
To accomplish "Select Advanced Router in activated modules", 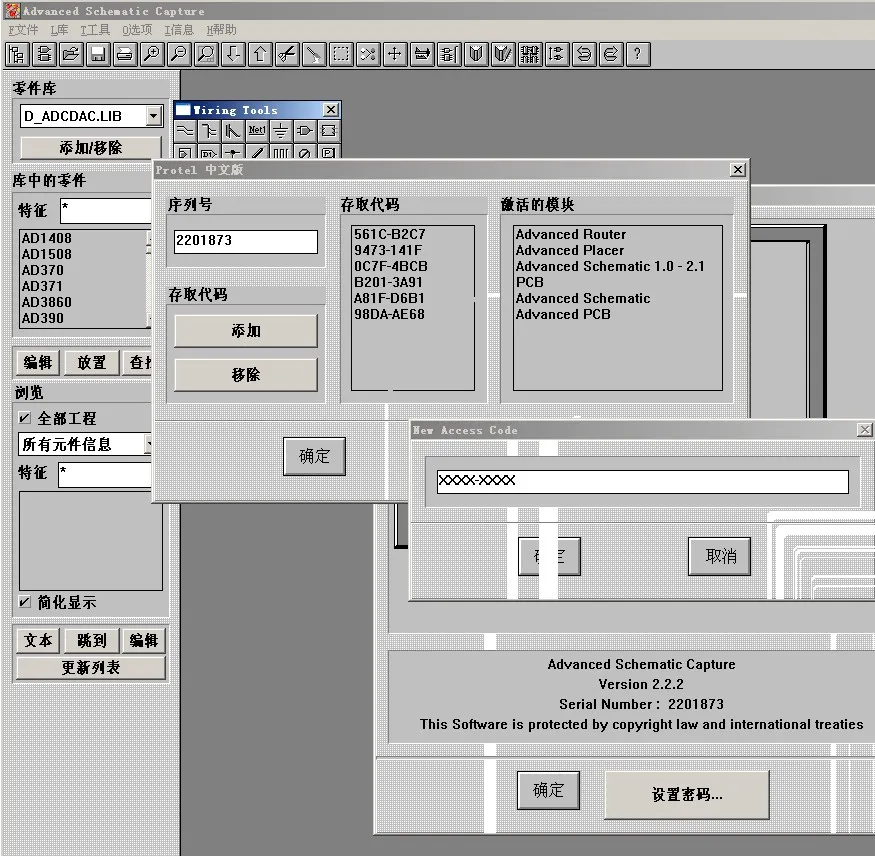I will (x=570, y=234).
